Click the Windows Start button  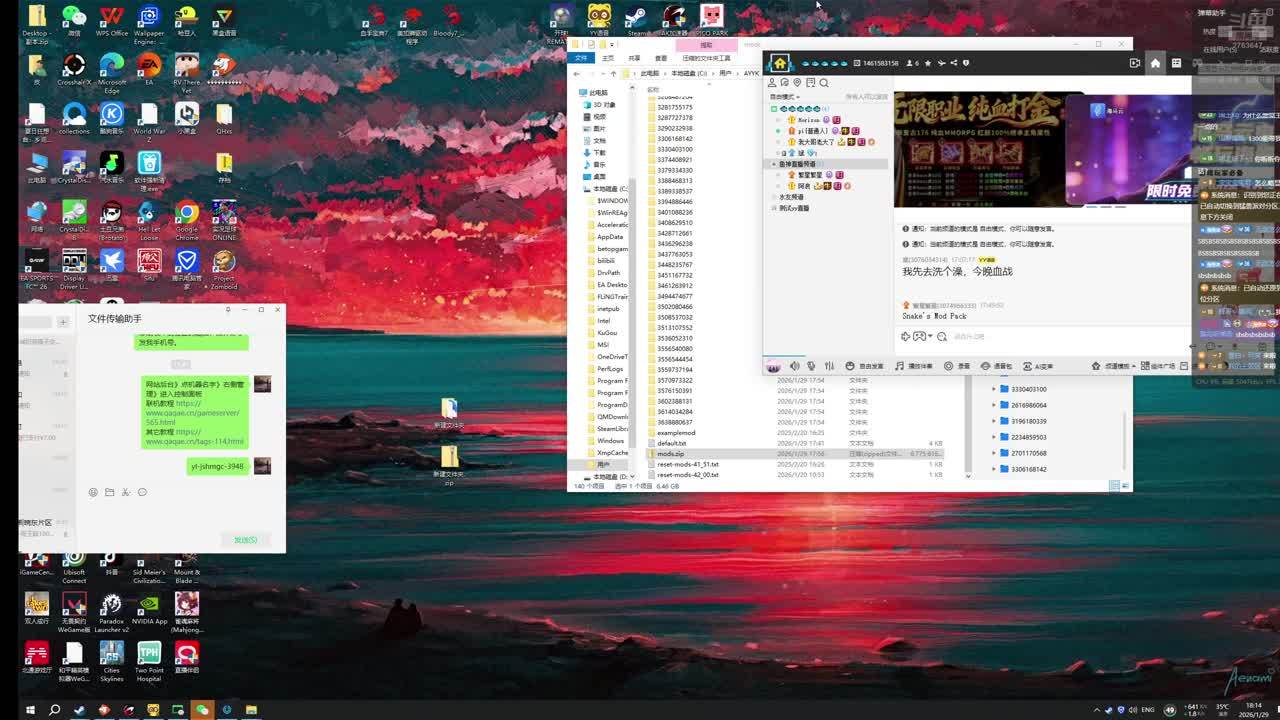point(29,710)
